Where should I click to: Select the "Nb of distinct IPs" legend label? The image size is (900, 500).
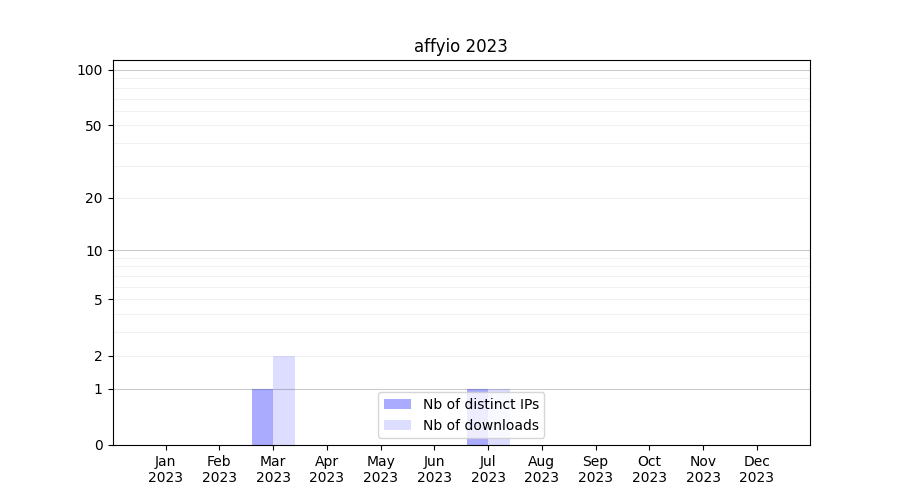(480, 404)
